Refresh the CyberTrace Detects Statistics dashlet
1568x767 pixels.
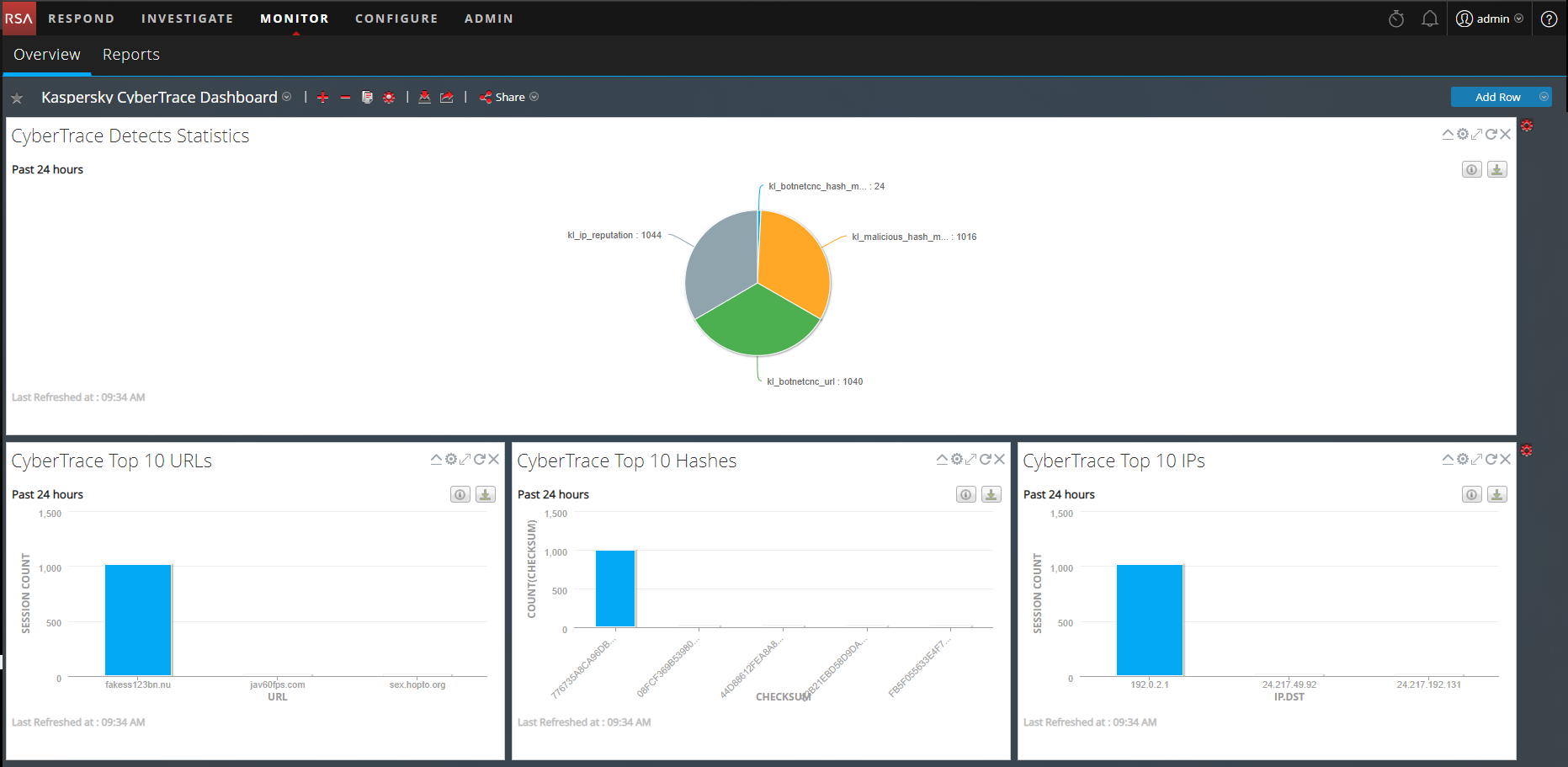pyautogui.click(x=1490, y=133)
